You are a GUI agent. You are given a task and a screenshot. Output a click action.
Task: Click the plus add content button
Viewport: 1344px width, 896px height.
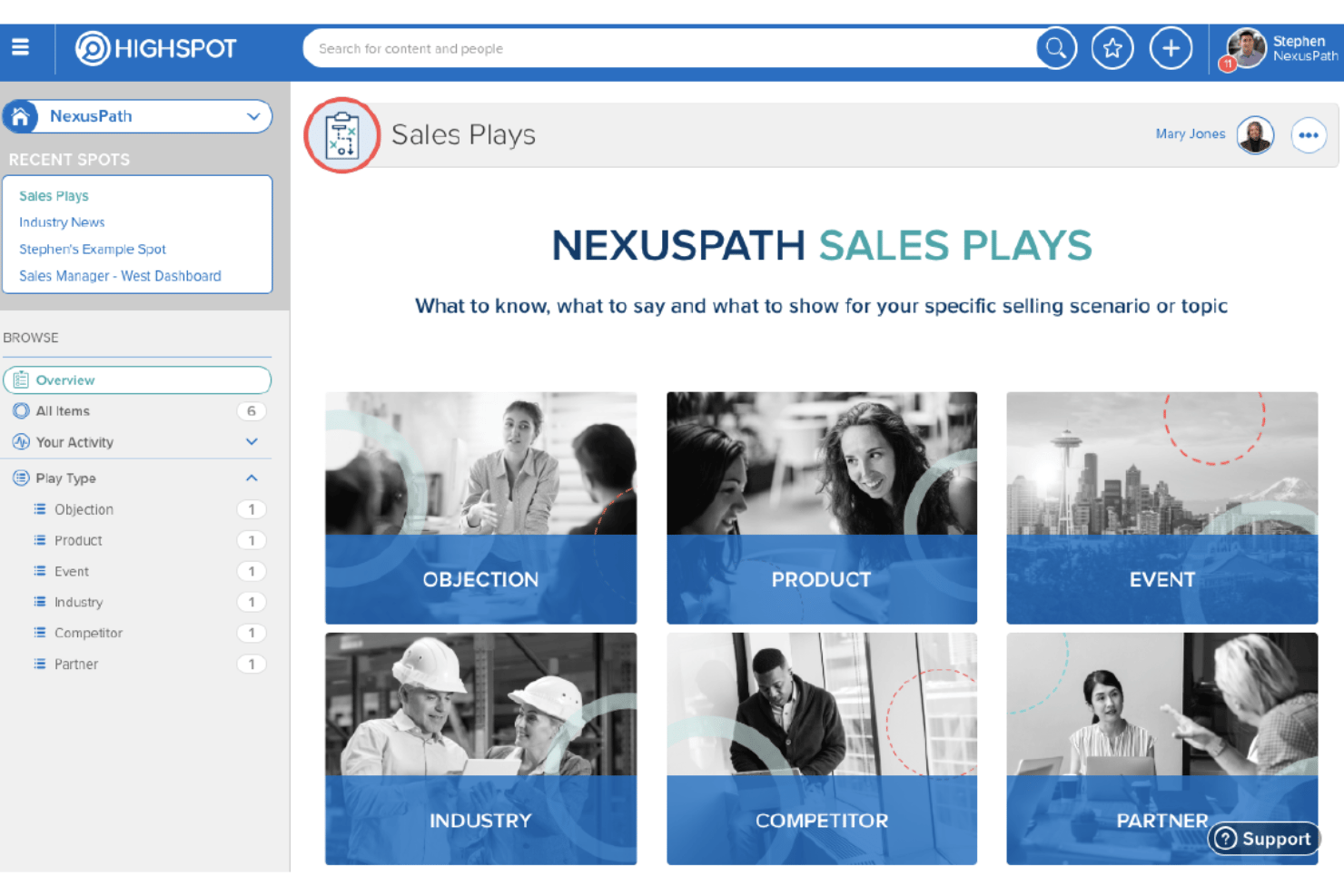point(1171,48)
